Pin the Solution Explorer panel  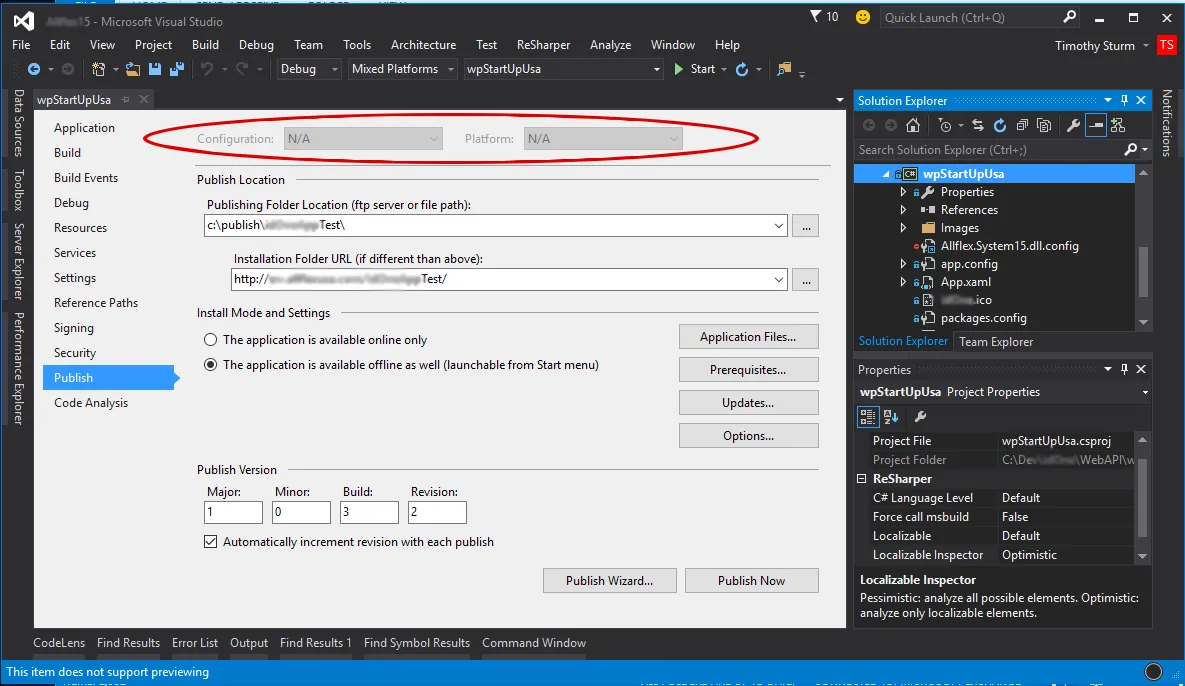(x=1125, y=100)
